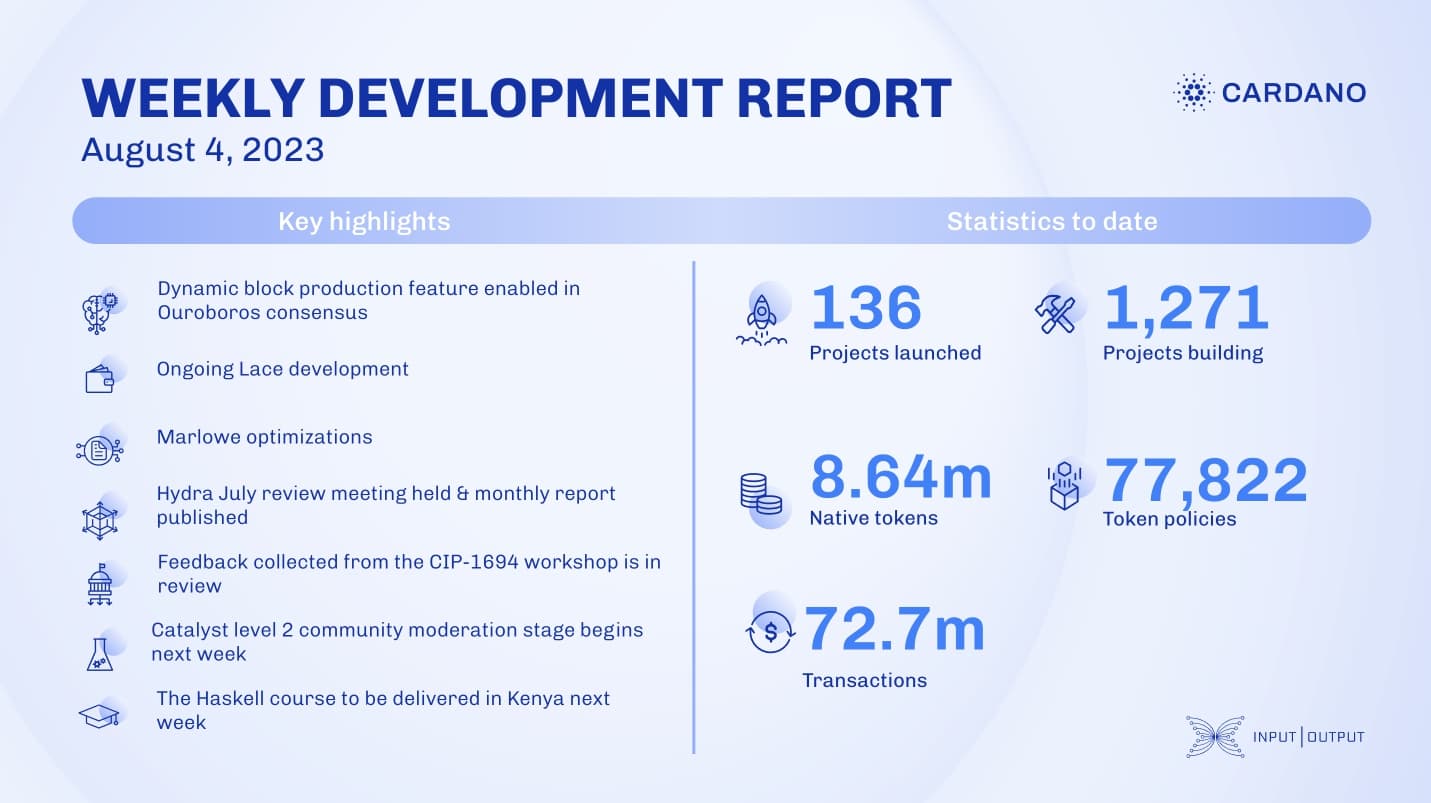Click the 1,271 figure

pos(1186,308)
